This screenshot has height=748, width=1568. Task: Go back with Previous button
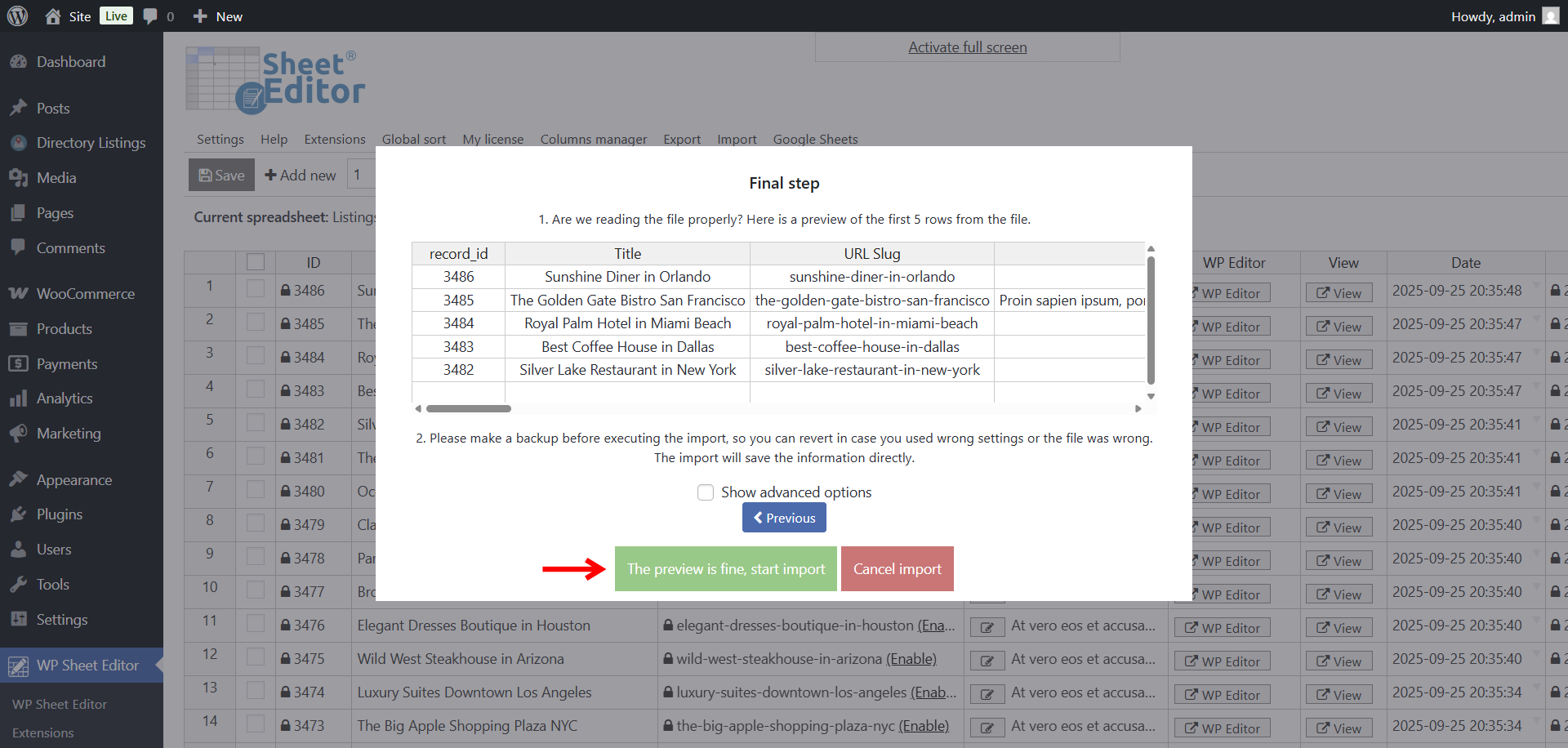pos(784,518)
